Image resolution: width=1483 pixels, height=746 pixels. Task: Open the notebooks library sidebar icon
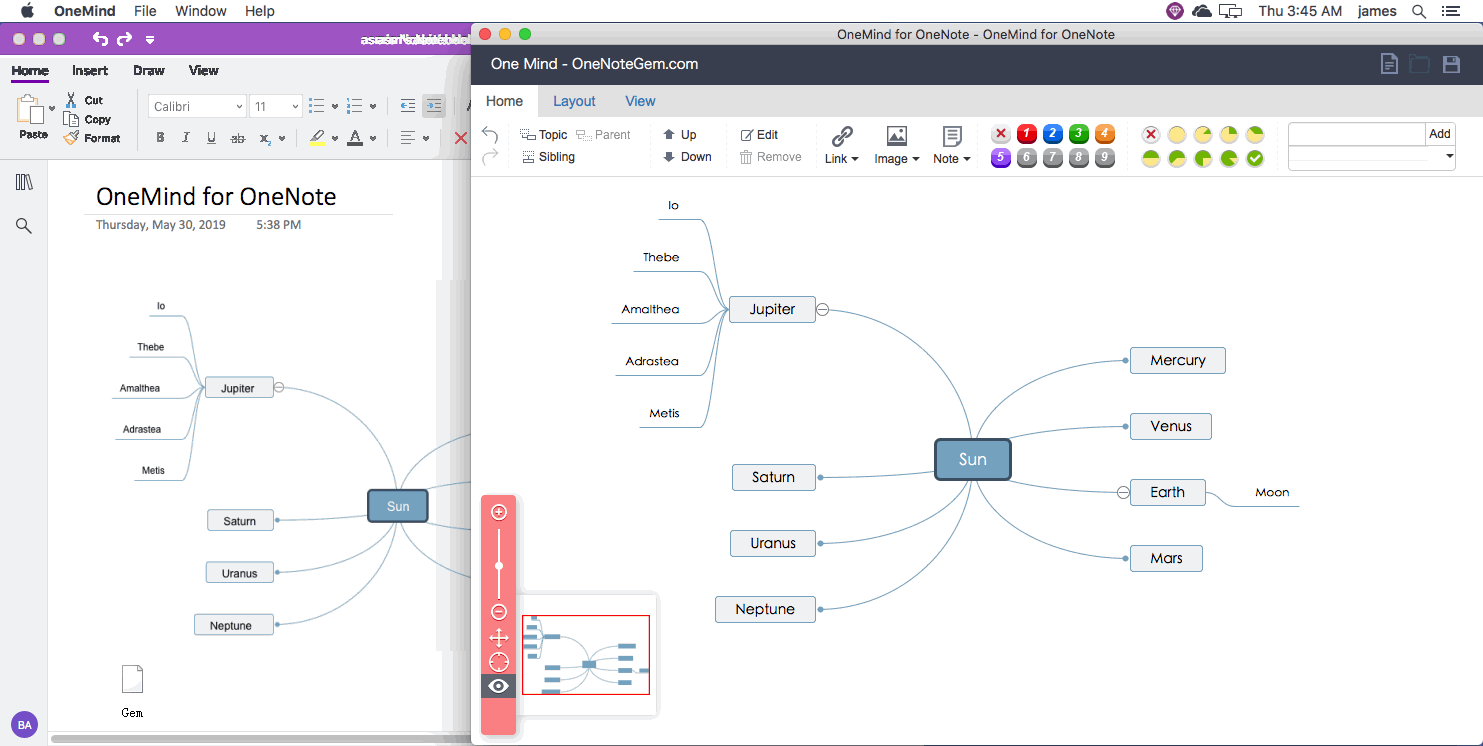click(24, 182)
